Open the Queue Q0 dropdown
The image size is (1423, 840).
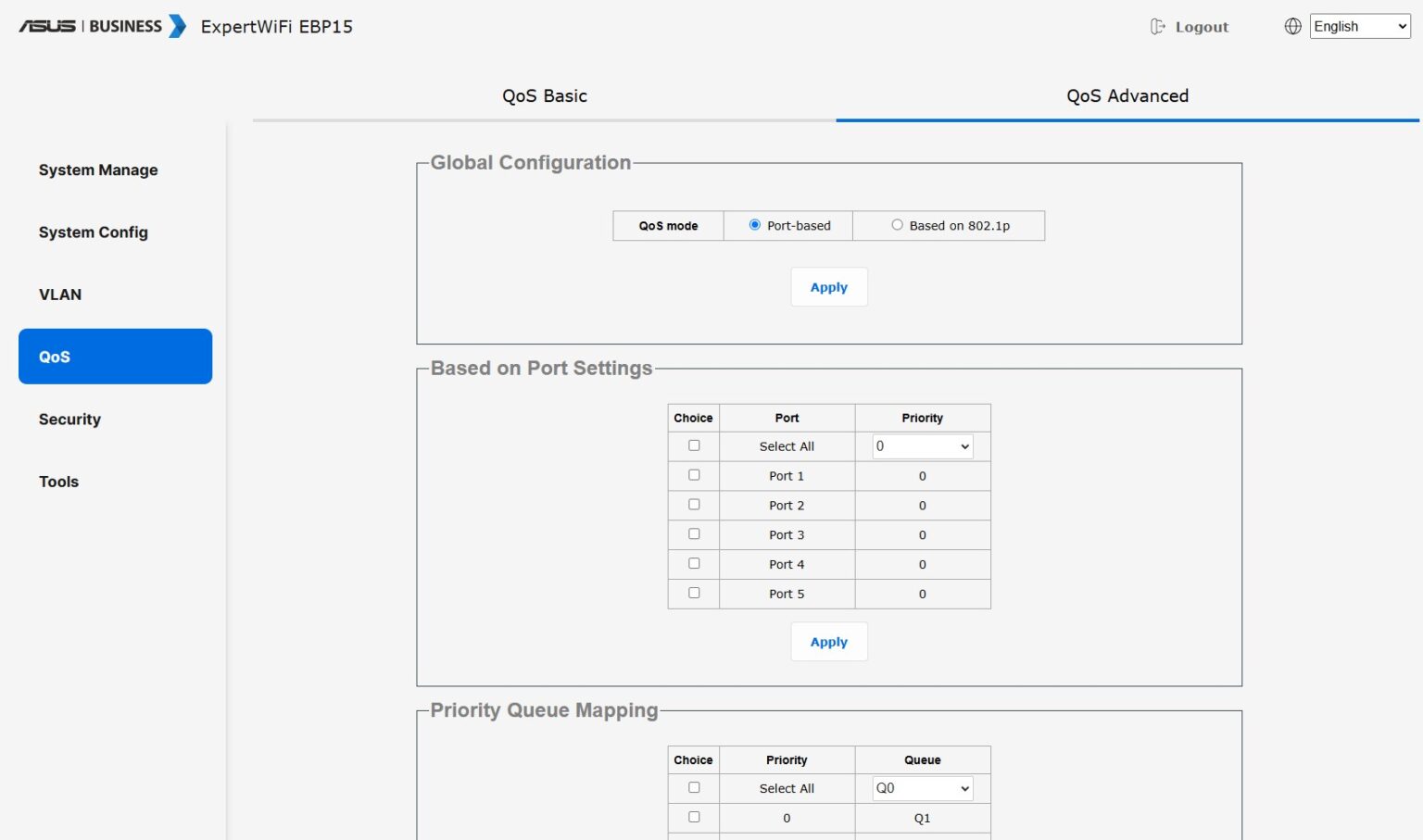pyautogui.click(x=922, y=788)
